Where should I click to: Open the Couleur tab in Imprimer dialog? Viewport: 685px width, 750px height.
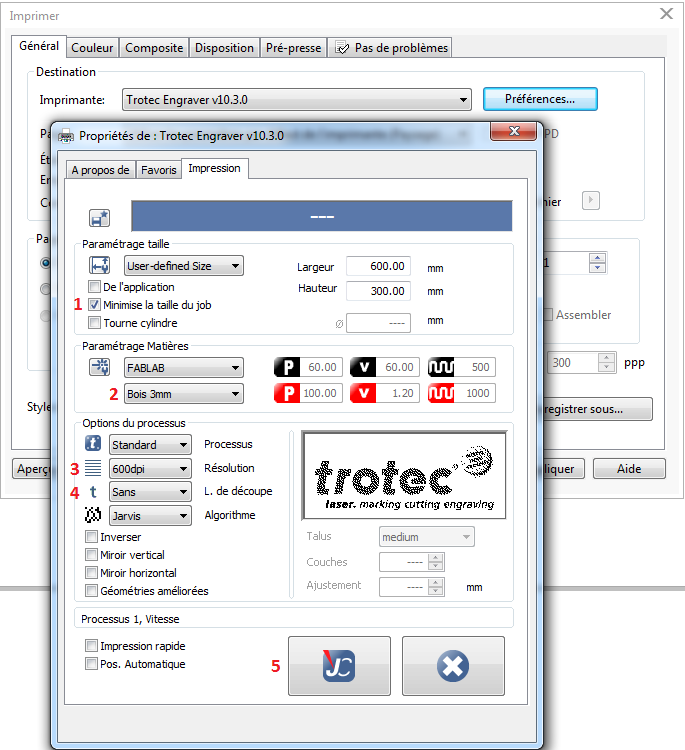point(93,48)
